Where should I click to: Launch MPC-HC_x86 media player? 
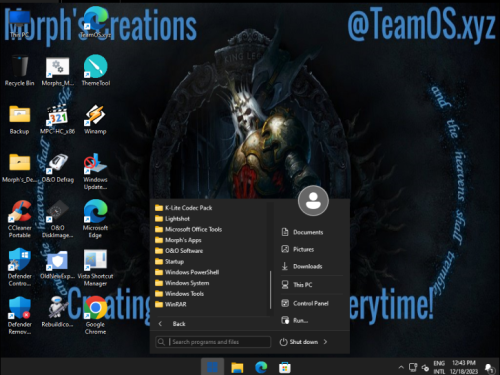[x=57, y=119]
